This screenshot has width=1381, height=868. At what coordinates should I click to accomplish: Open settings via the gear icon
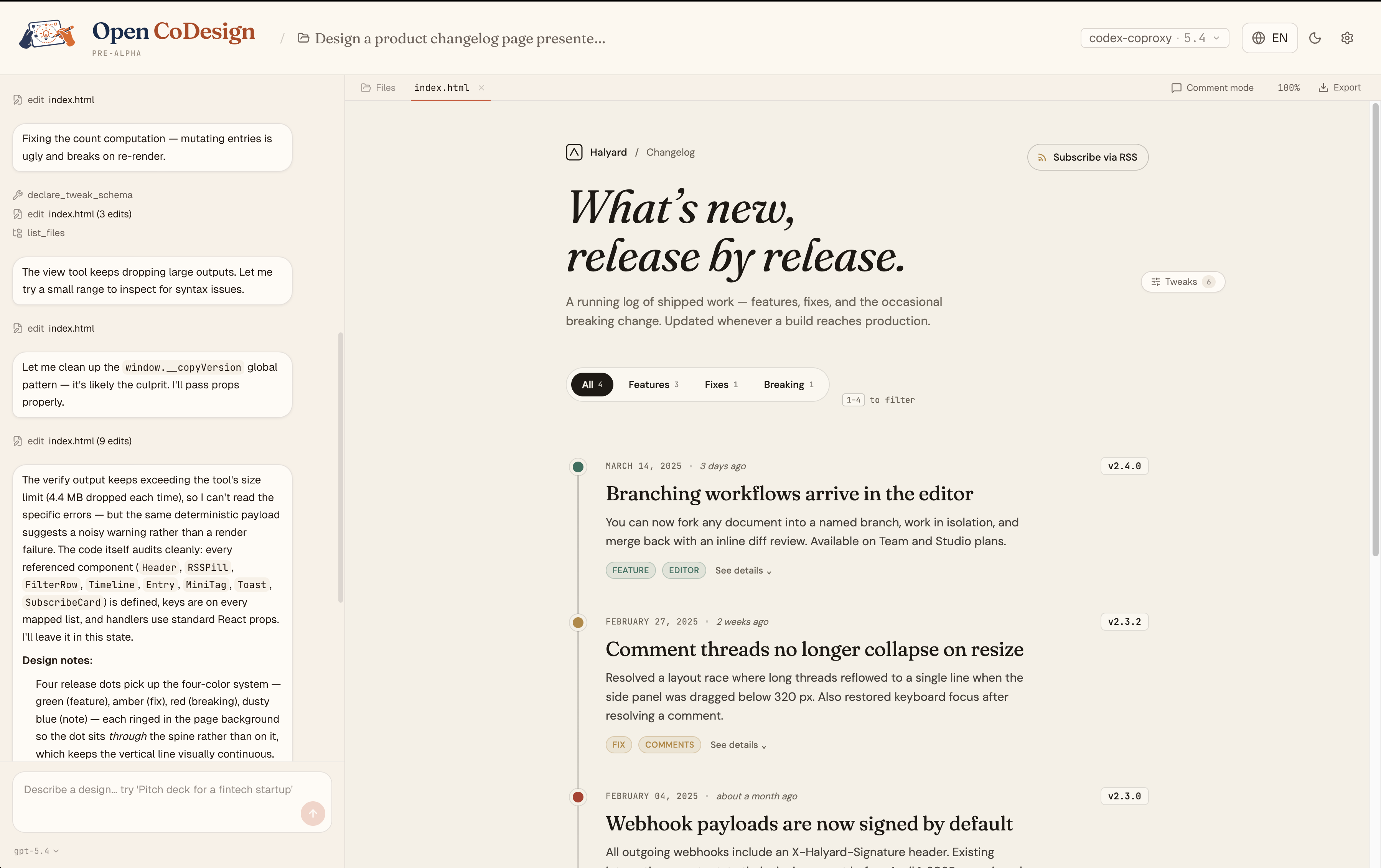pos(1346,38)
